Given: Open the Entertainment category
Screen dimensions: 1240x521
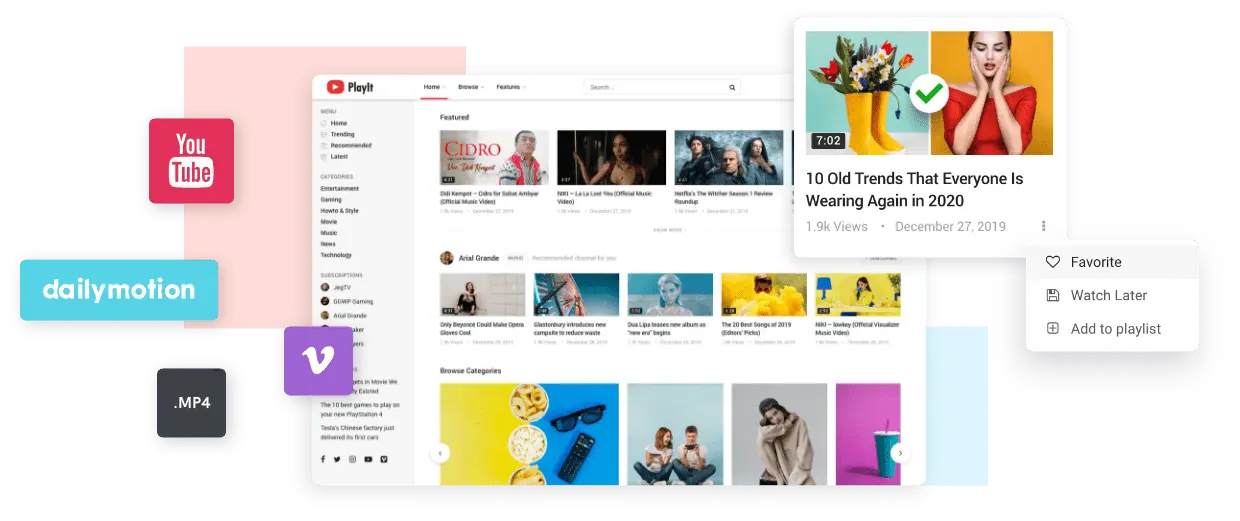Looking at the screenshot, I should coord(339,188).
